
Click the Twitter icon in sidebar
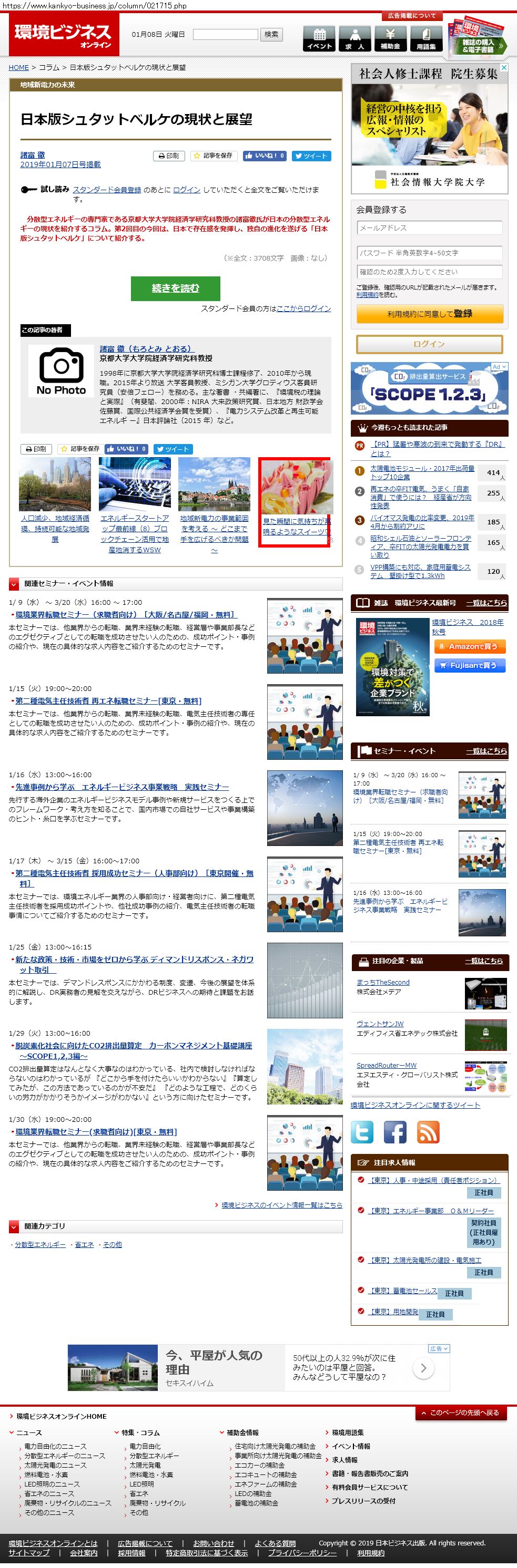click(362, 1131)
